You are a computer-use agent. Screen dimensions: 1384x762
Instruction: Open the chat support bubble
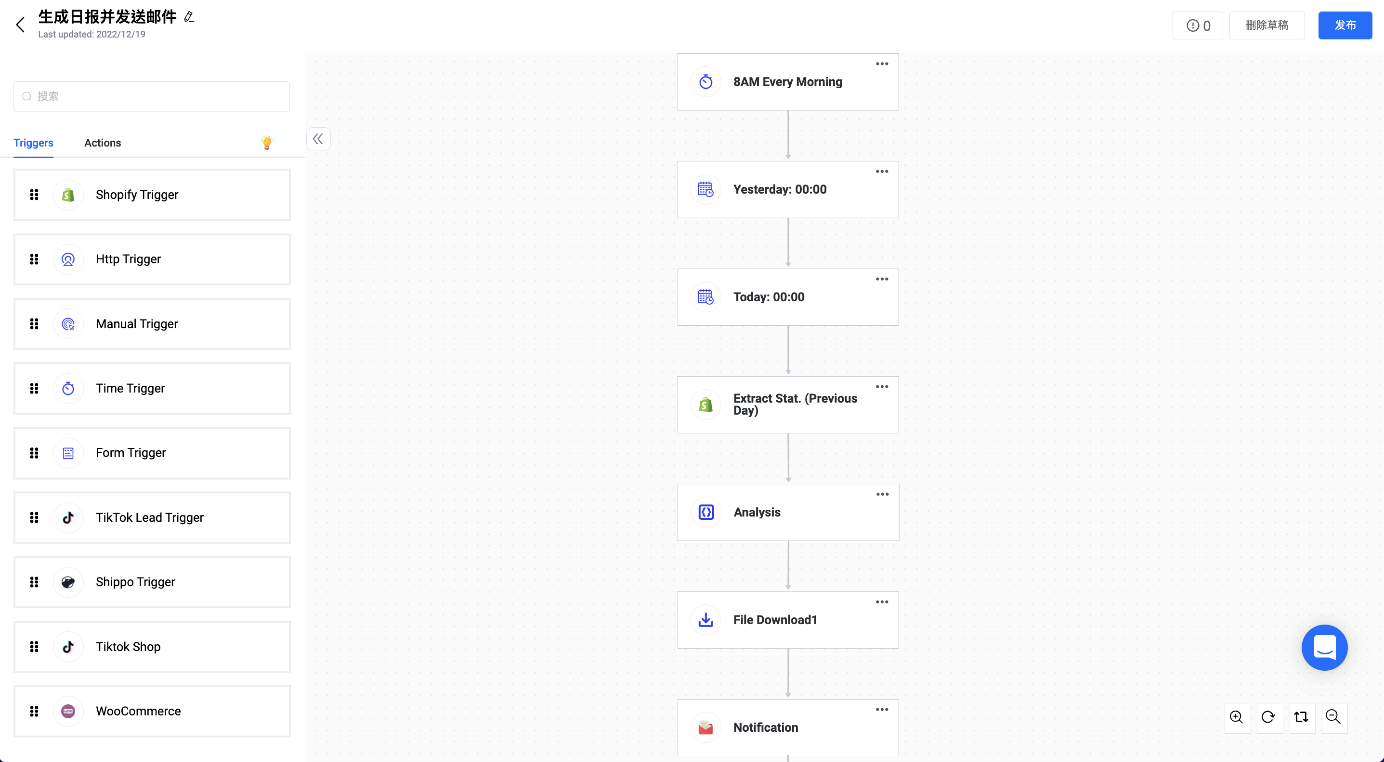(x=1324, y=648)
